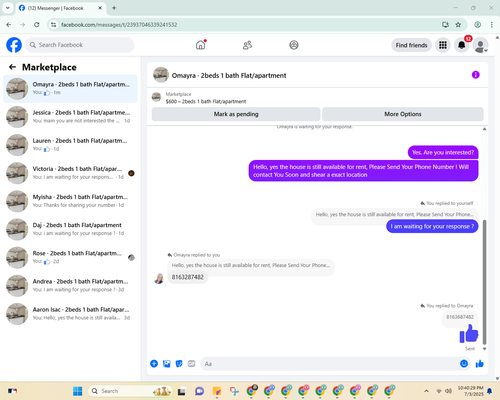Open site information icon in address bar

[53, 25]
